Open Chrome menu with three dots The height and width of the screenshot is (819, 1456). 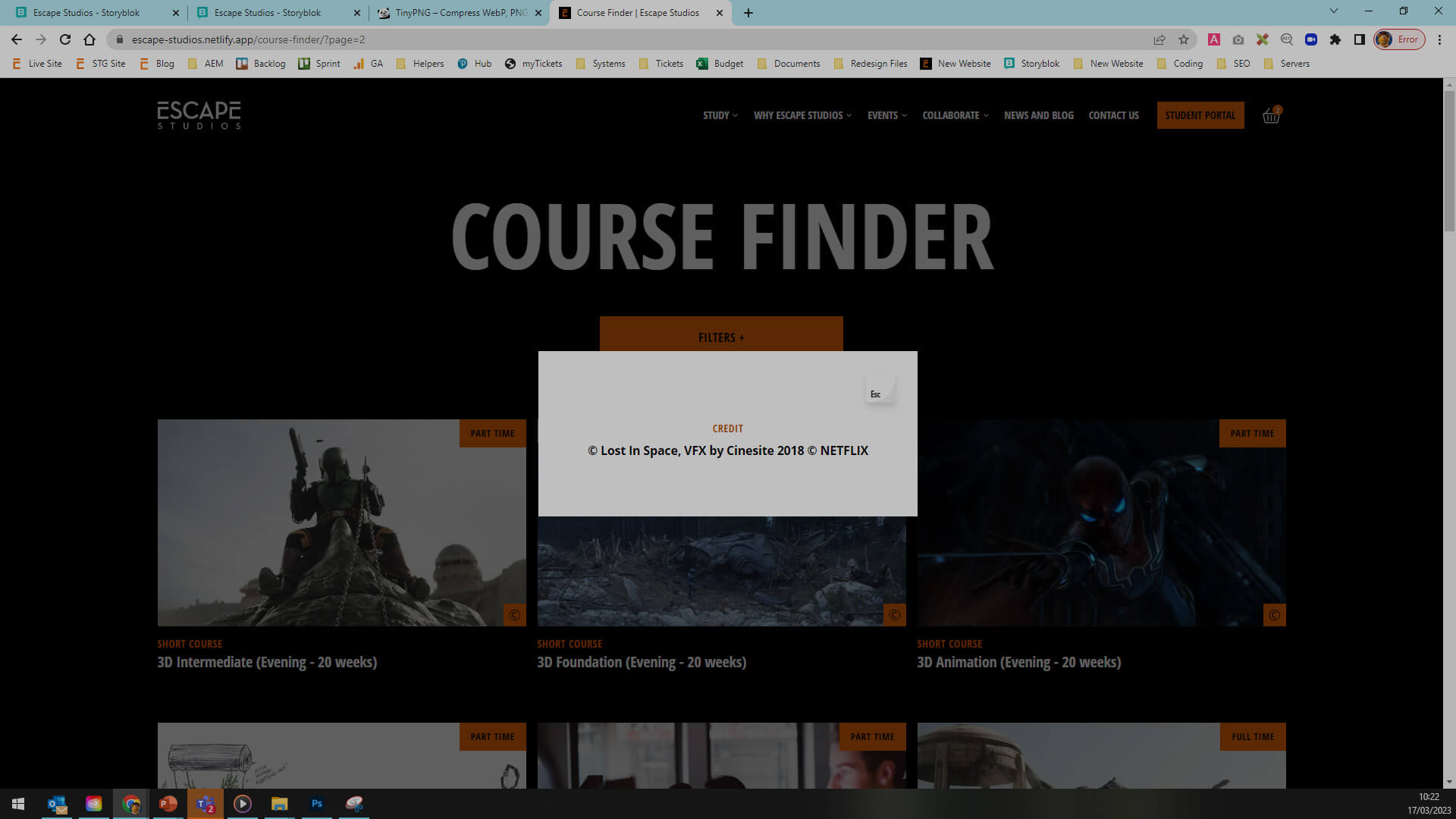[1439, 39]
